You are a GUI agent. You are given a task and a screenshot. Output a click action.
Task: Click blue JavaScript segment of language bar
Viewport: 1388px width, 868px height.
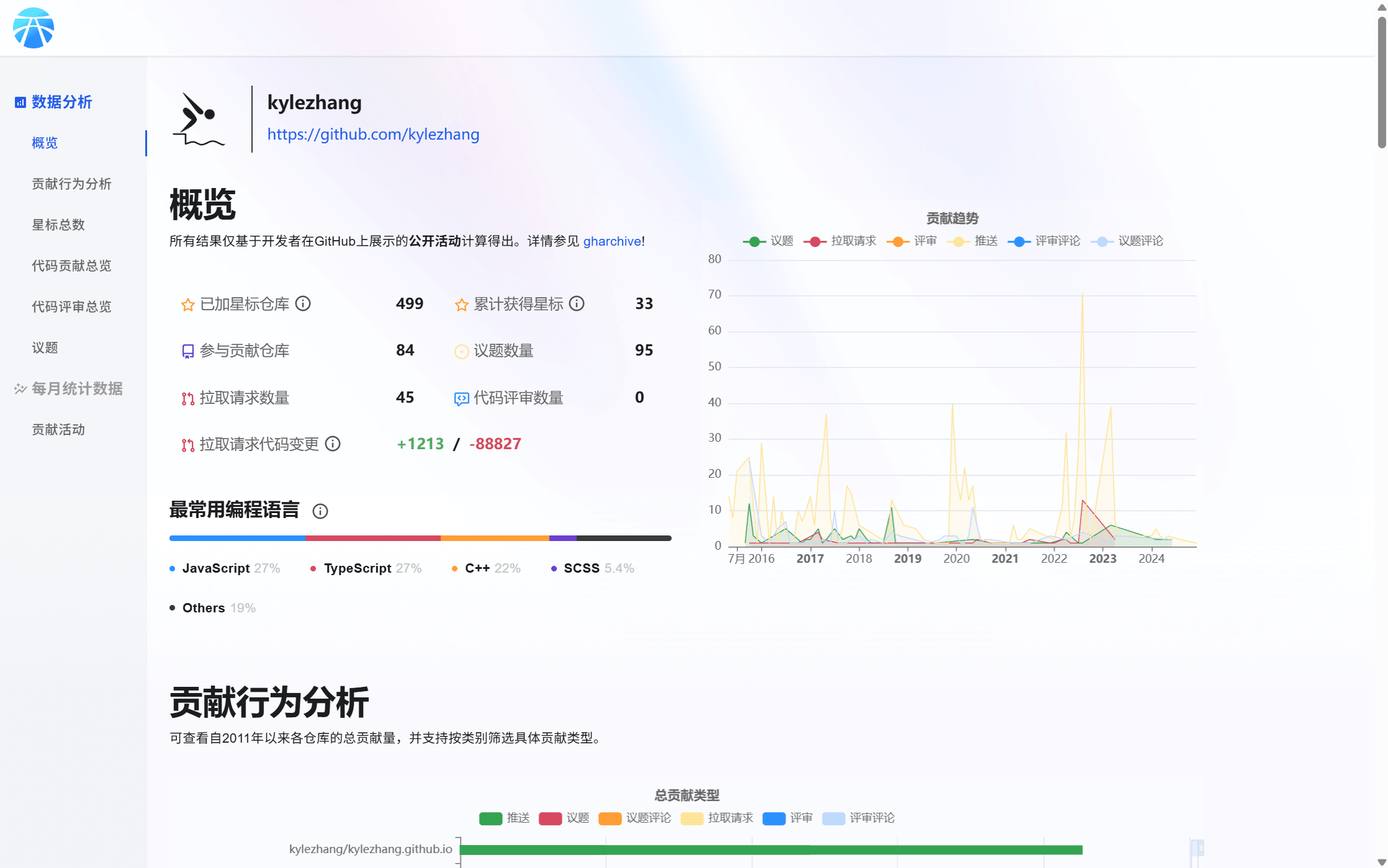point(237,539)
